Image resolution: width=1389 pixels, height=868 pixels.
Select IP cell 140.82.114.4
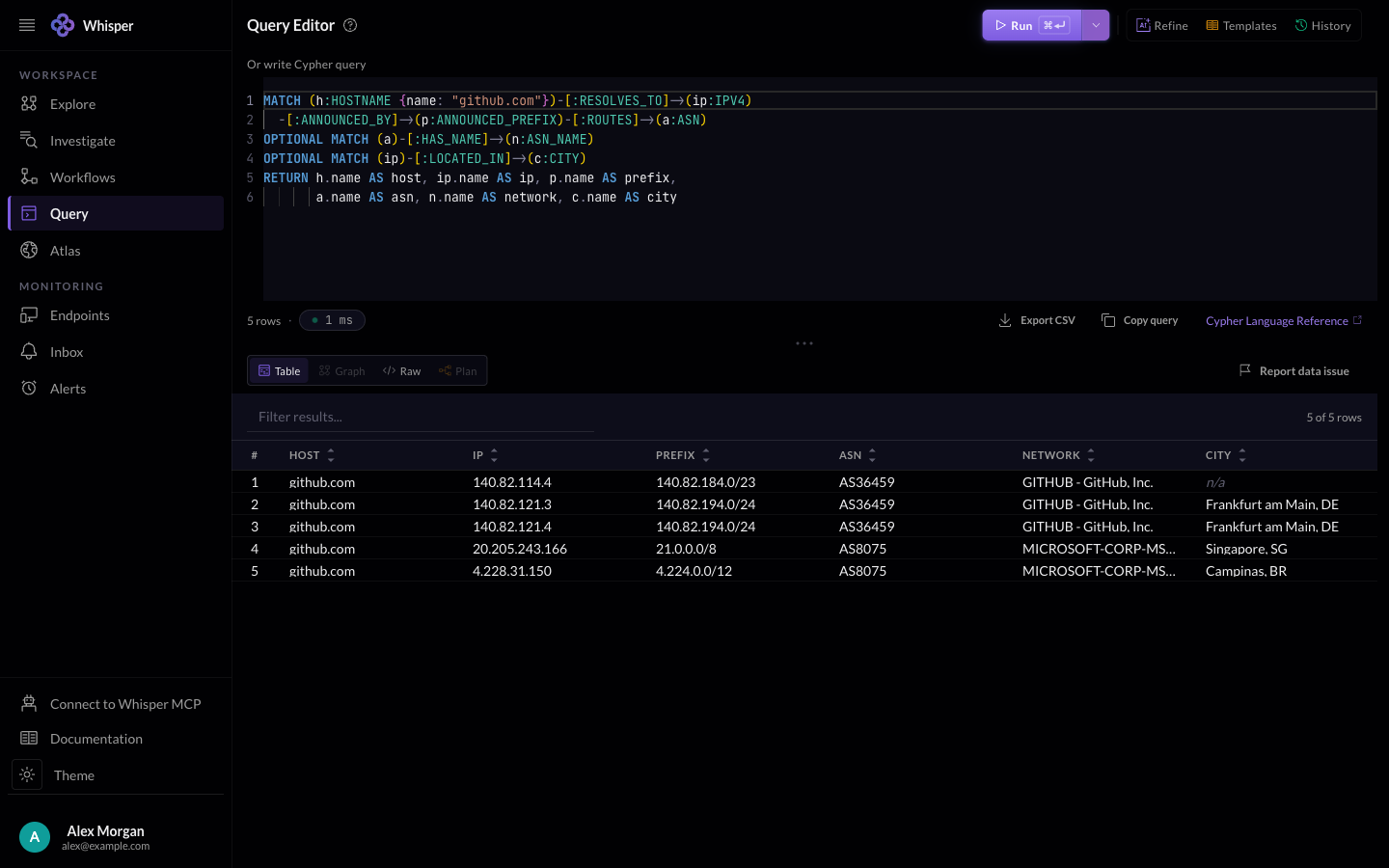coord(512,482)
